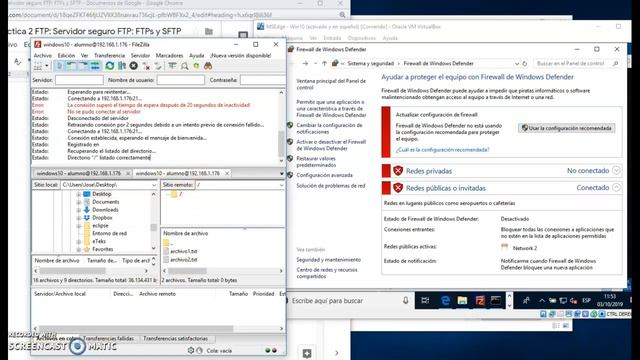
Task: Toggle transfer queue processing icon in FileZilla
Action: coord(122,66)
